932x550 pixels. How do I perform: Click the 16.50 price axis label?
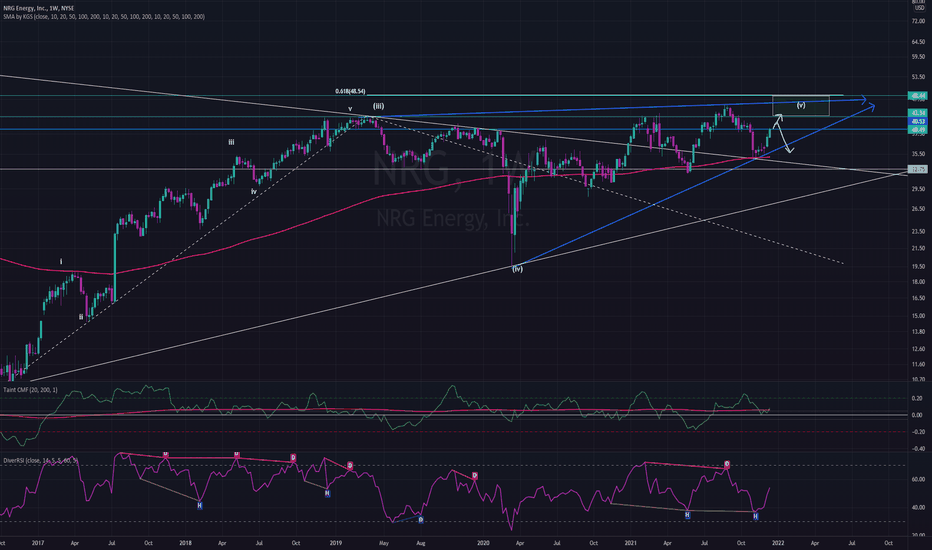(918, 298)
